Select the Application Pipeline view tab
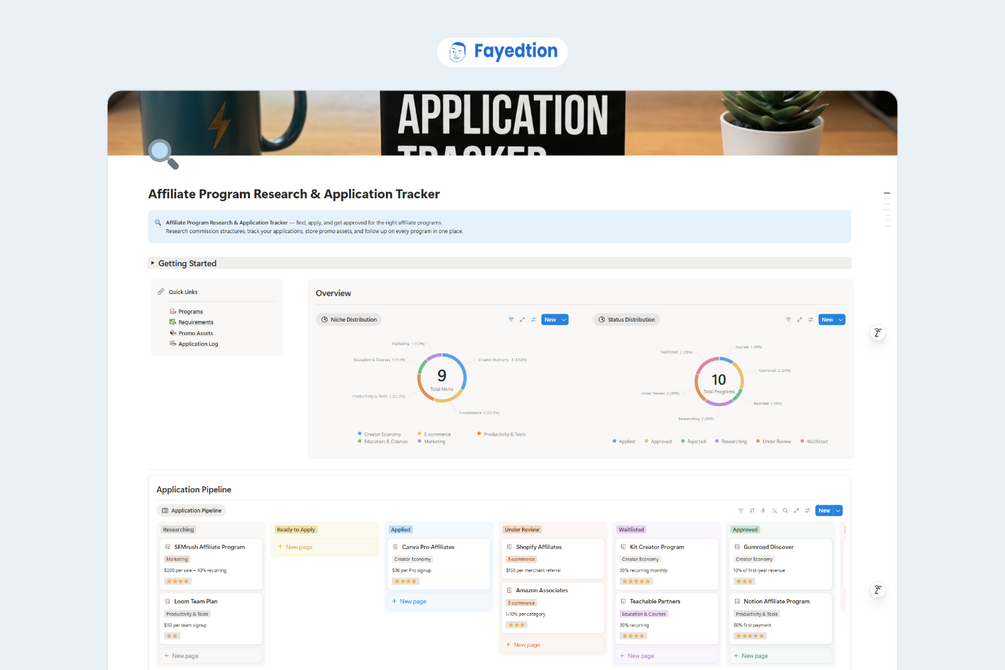Viewport: 1005px width, 670px height. click(x=191, y=511)
